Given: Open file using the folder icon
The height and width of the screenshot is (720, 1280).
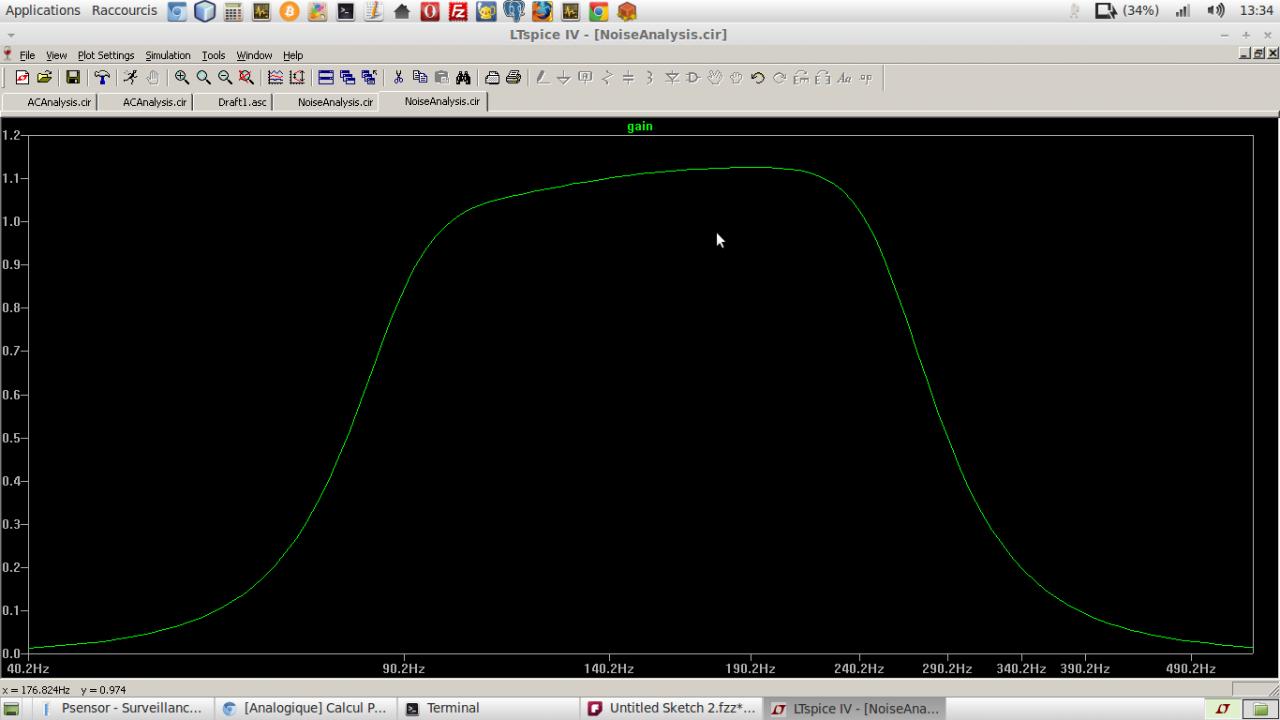Looking at the screenshot, I should click(x=44, y=77).
